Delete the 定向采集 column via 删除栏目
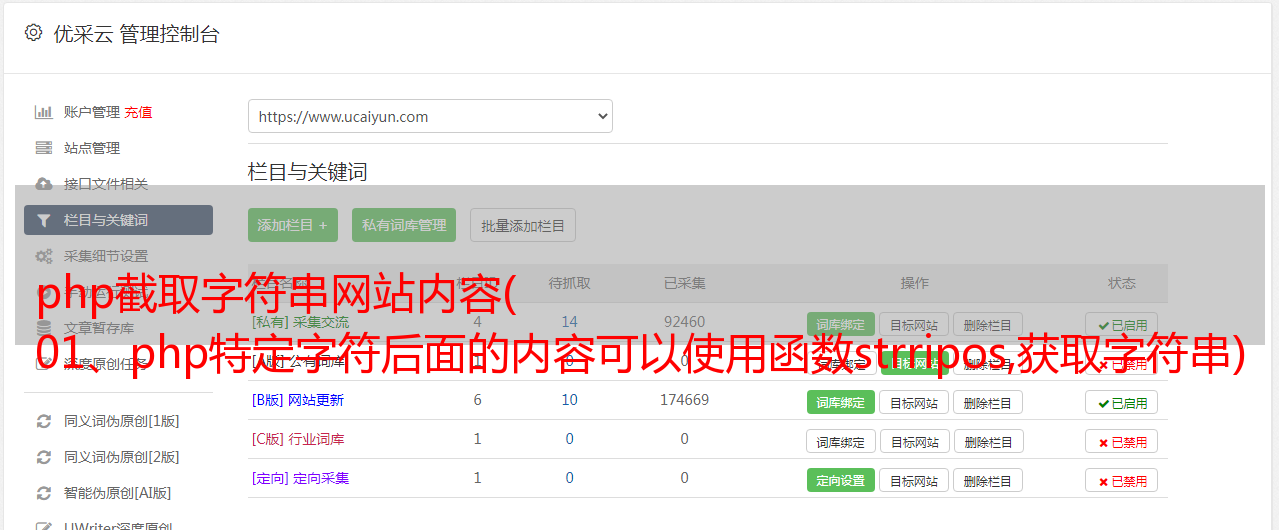1279x530 pixels. coord(988,481)
